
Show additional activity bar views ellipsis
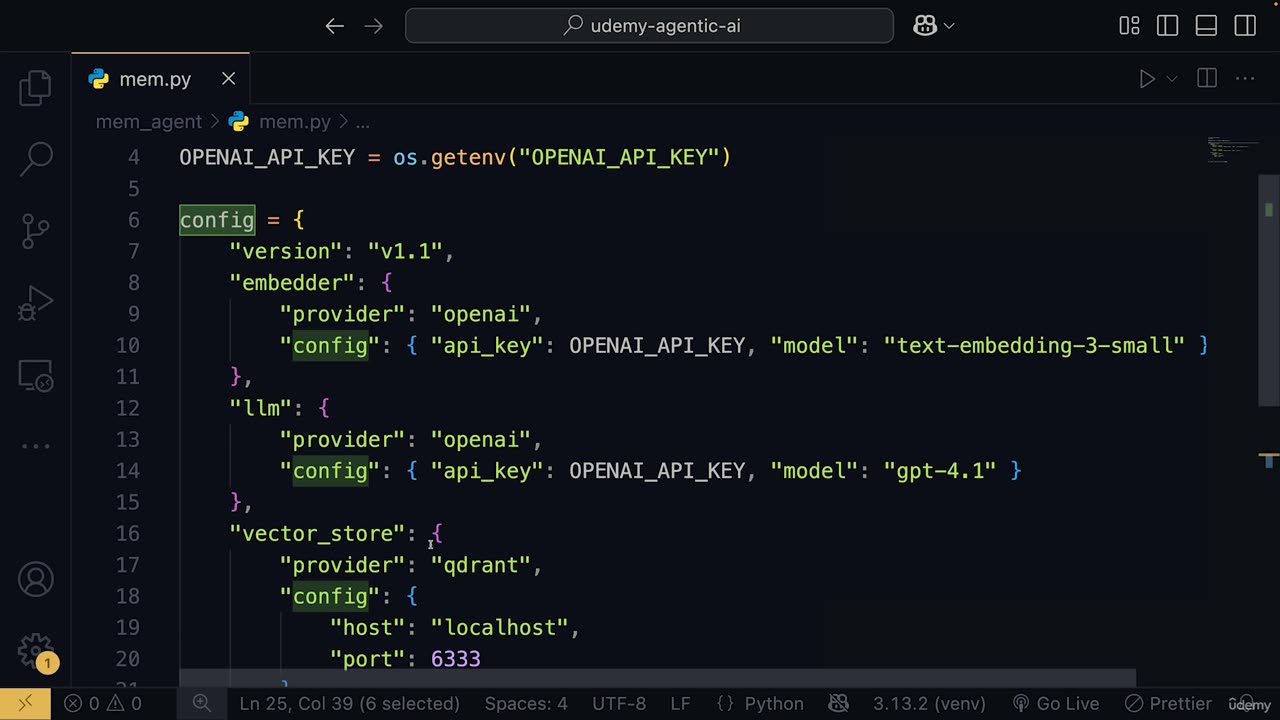tap(35, 446)
